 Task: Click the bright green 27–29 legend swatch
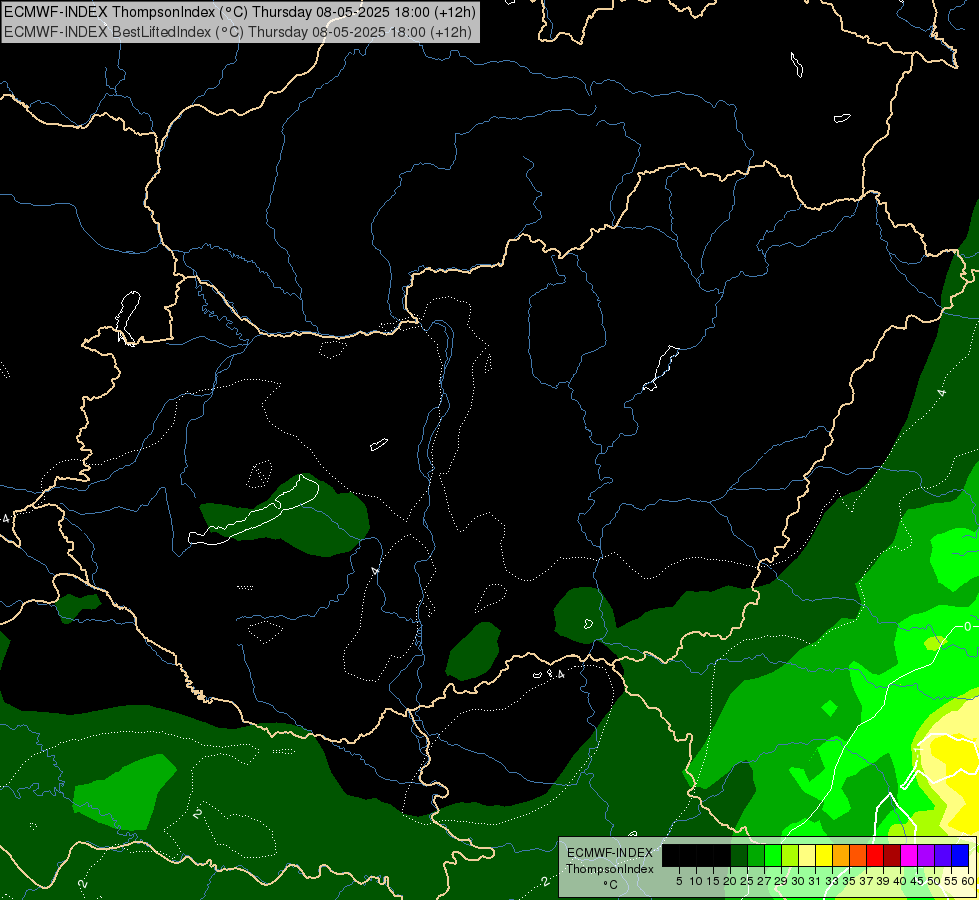[x=773, y=855]
